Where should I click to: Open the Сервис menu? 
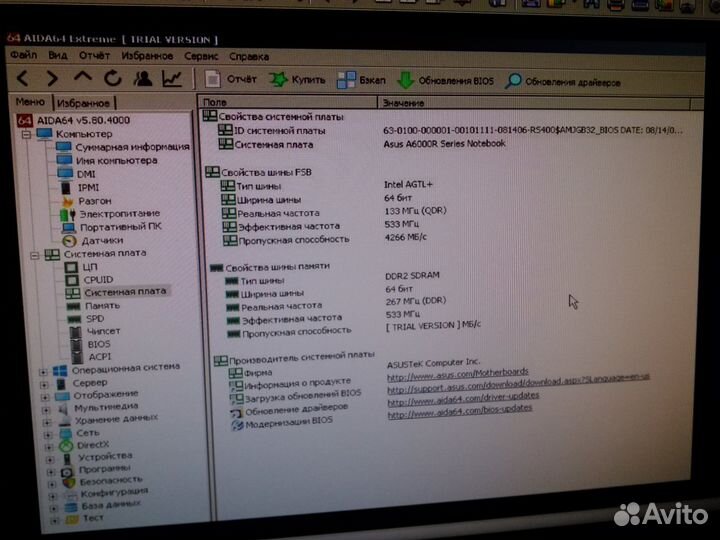[x=201, y=56]
